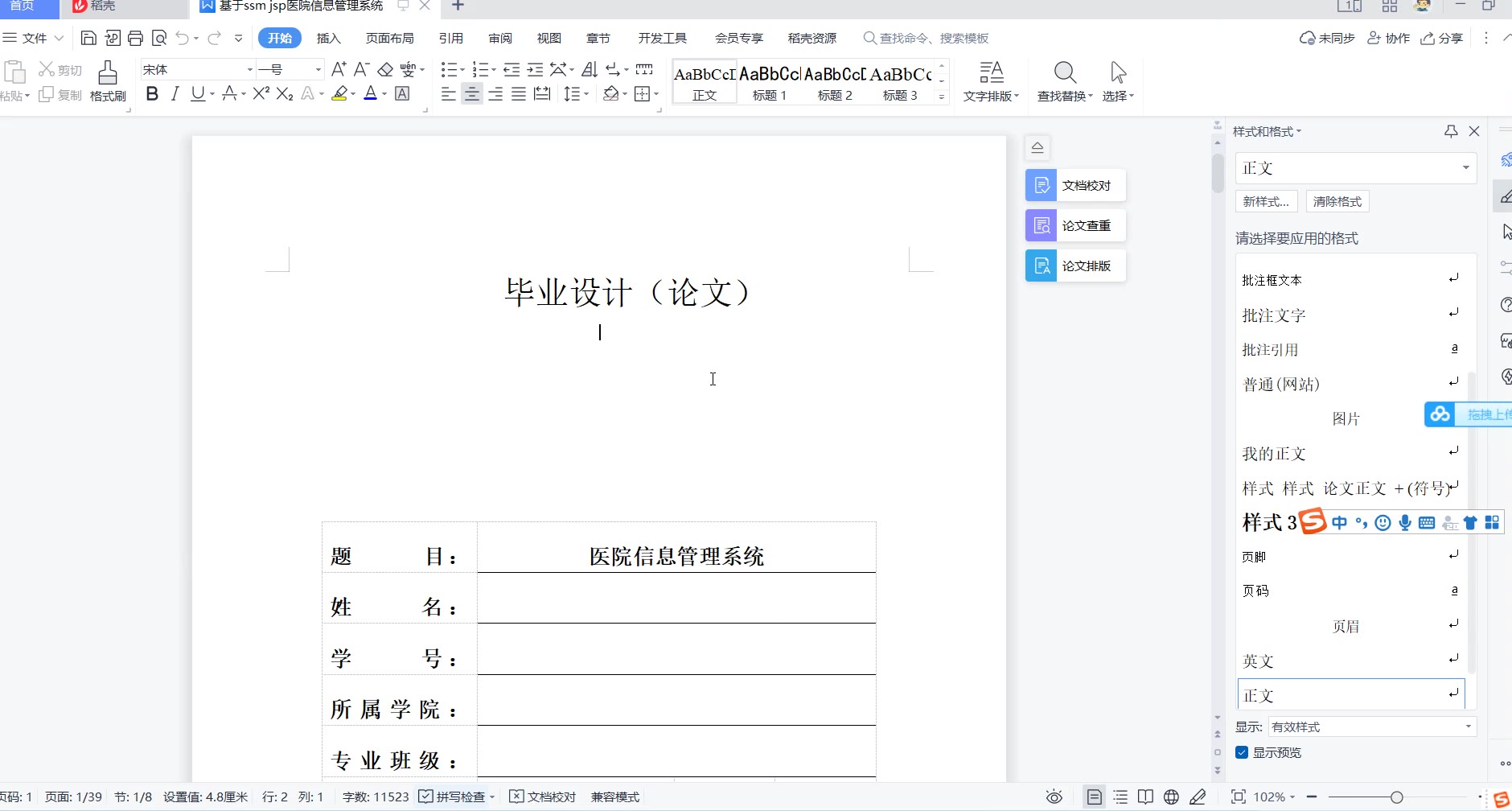Viewport: 1512px width, 811px height.
Task: Switch to the 页面布局 ribbon tab
Action: click(x=390, y=38)
